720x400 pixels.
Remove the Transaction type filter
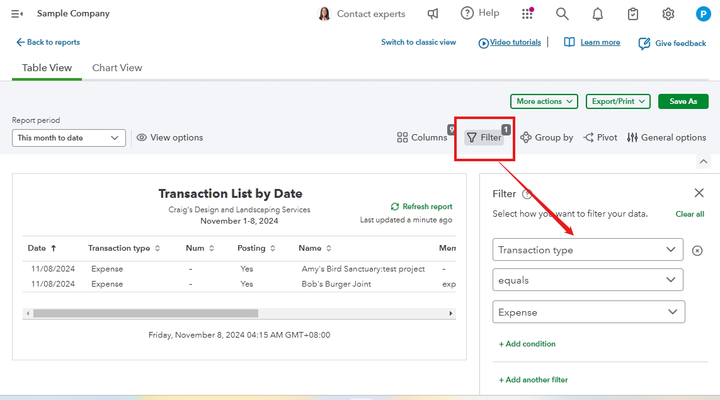coord(697,250)
